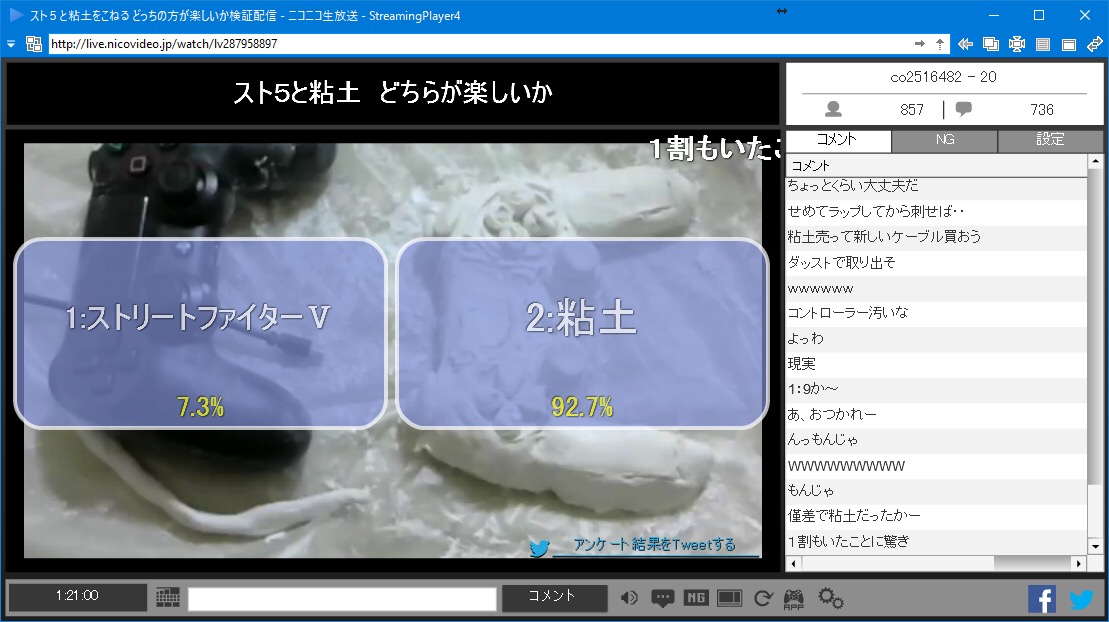1109x622 pixels.
Task: Toggle the comment display speech bubble icon
Action: click(662, 598)
